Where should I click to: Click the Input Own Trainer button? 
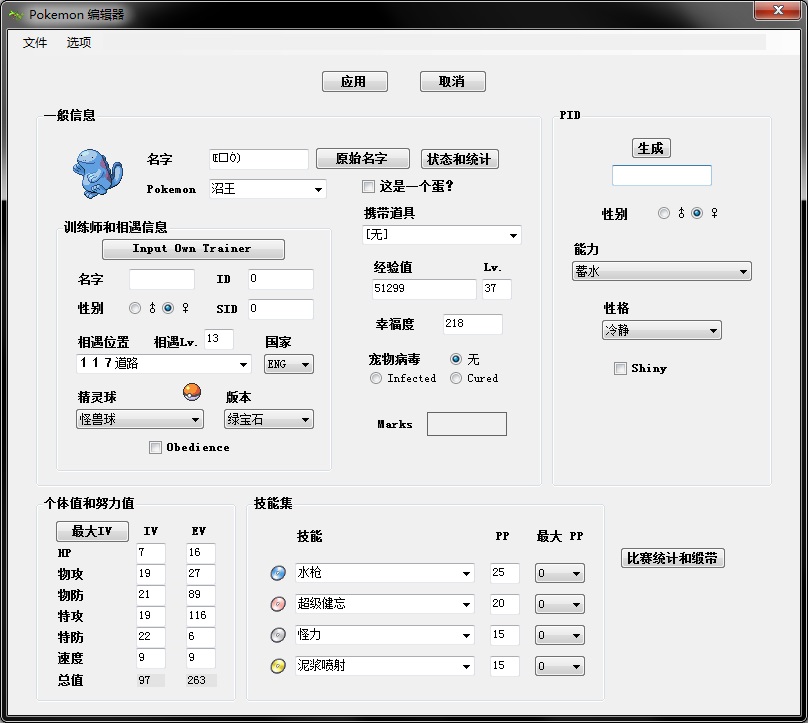[193, 249]
